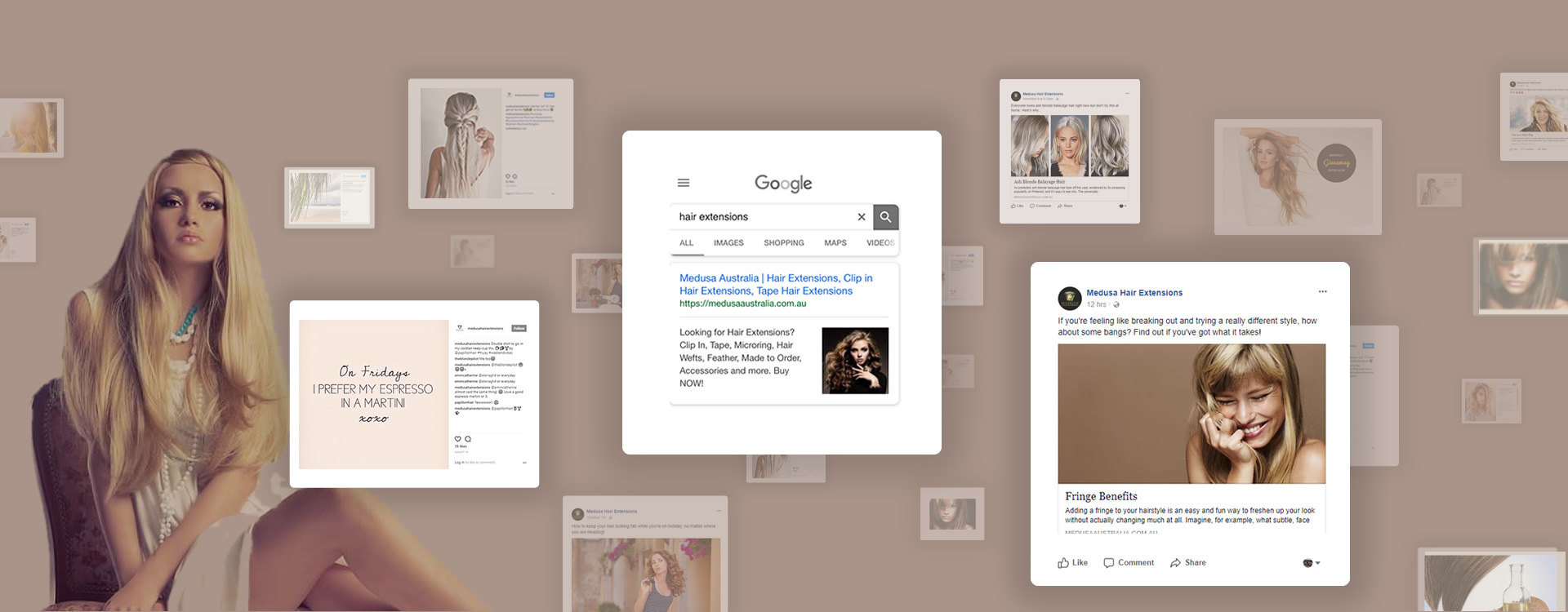Open the braided blonde hair Instagram photo
The height and width of the screenshot is (612, 1568).
click(461, 143)
